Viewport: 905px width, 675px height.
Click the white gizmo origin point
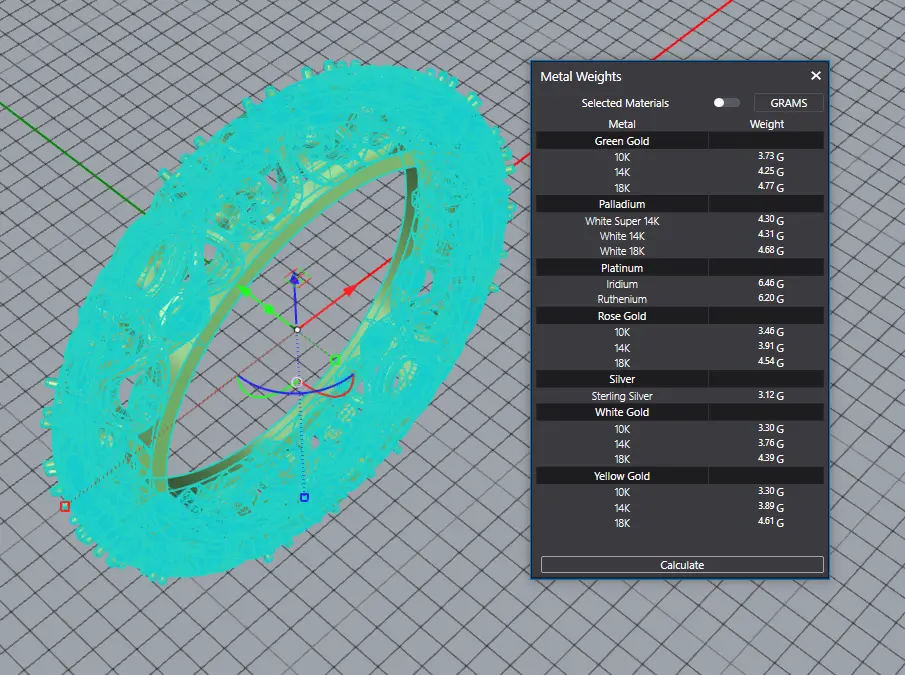[x=297, y=329]
